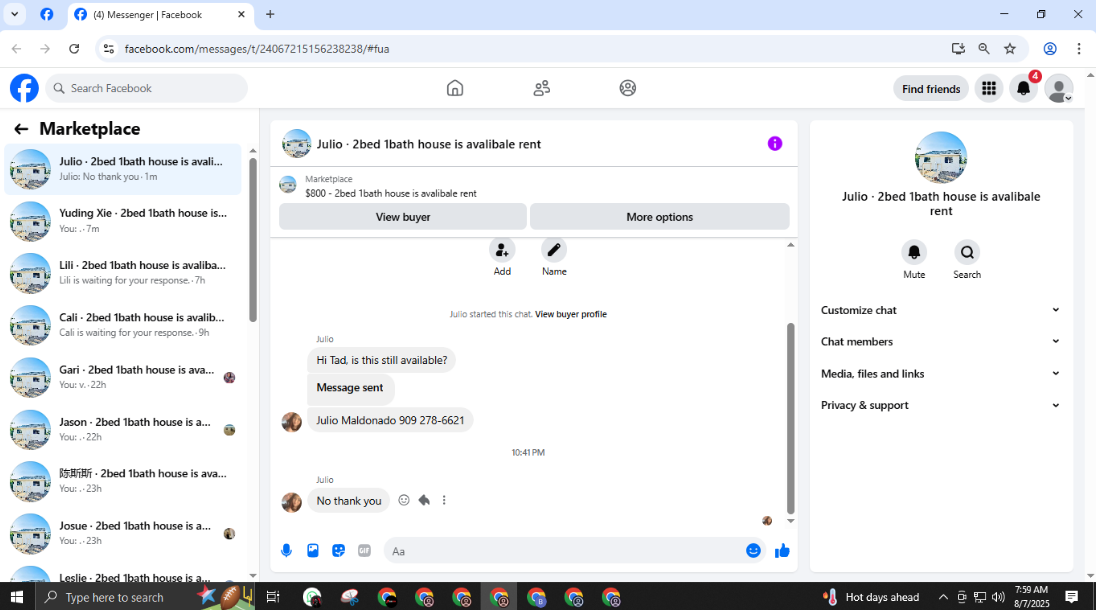
Task: Open notifications bell with 4 badge
Action: click(x=1023, y=89)
